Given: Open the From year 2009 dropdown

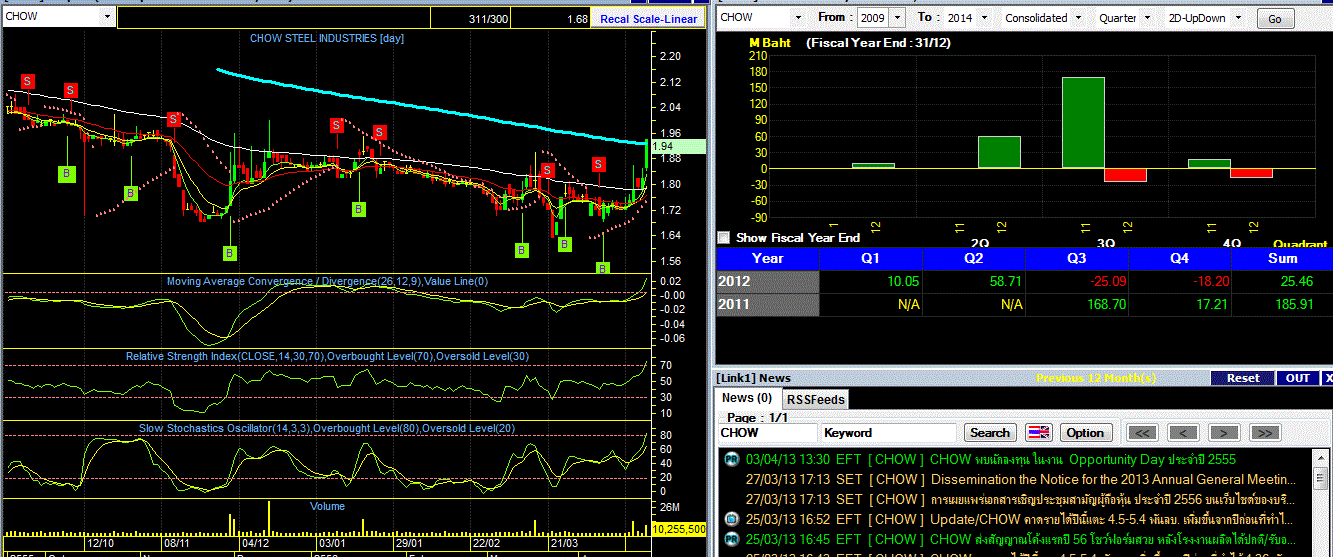Looking at the screenshot, I should click(897, 18).
